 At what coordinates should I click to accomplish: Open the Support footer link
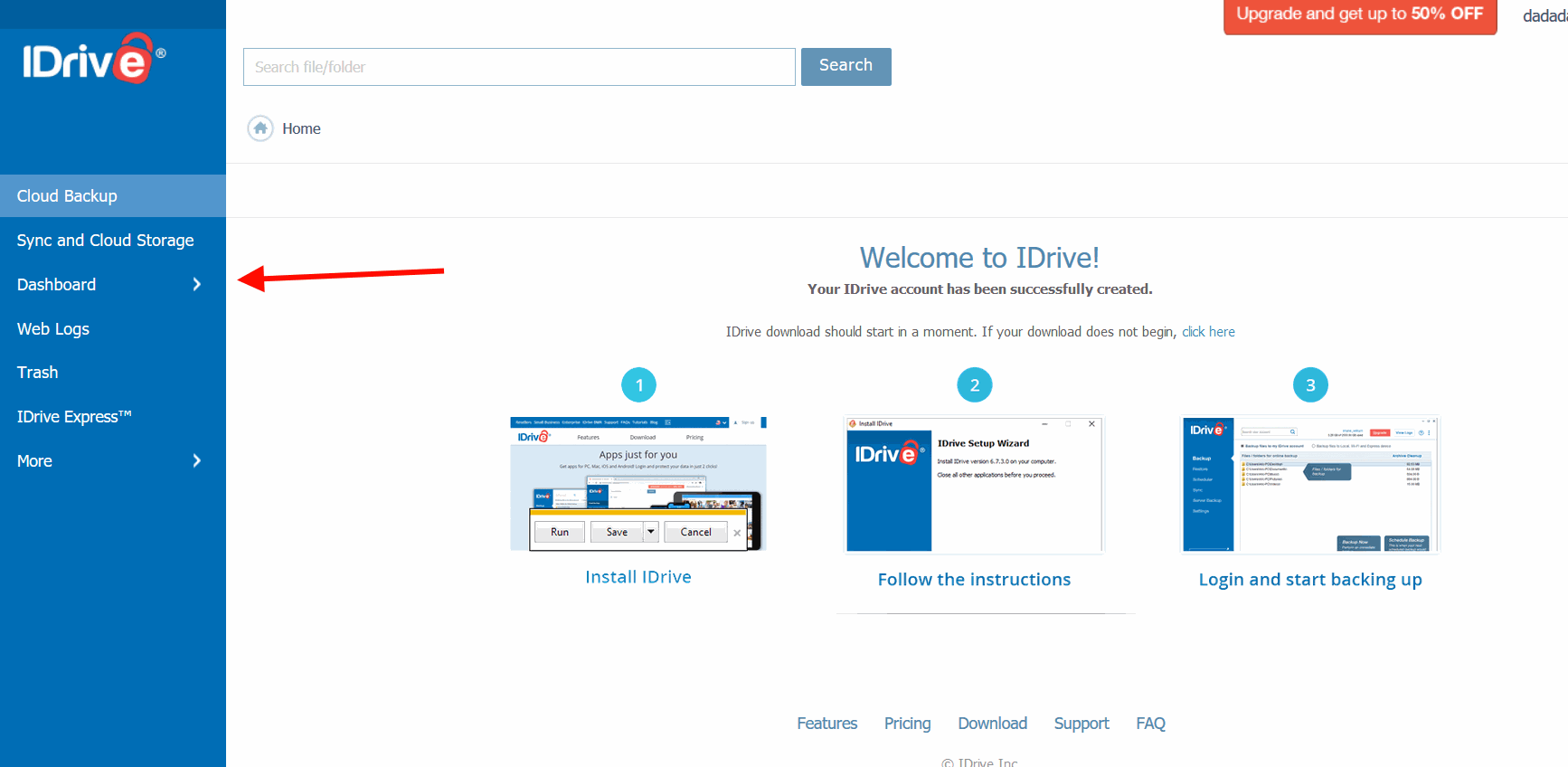pos(1082,724)
